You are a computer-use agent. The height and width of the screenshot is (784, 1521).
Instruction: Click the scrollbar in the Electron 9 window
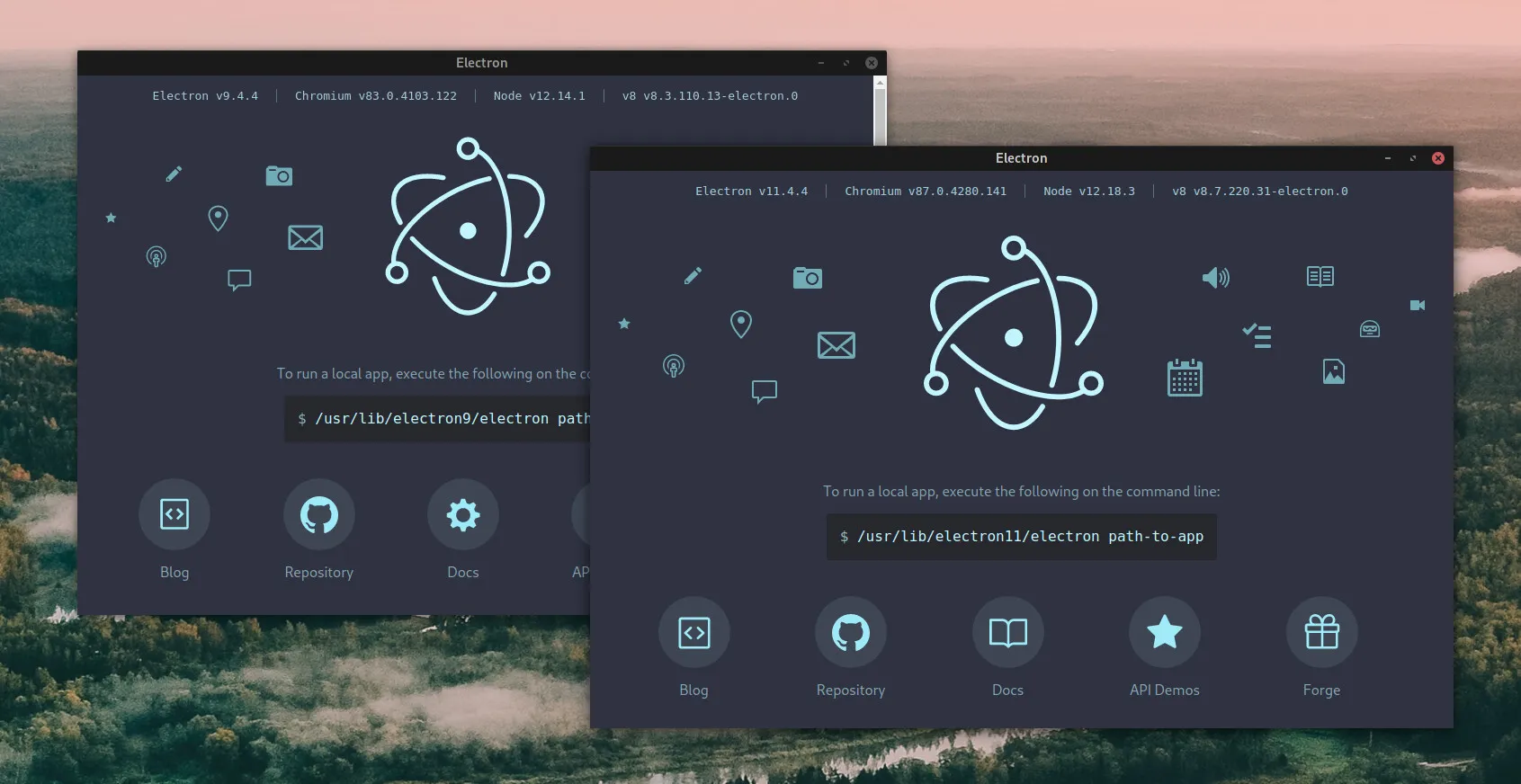[880, 112]
